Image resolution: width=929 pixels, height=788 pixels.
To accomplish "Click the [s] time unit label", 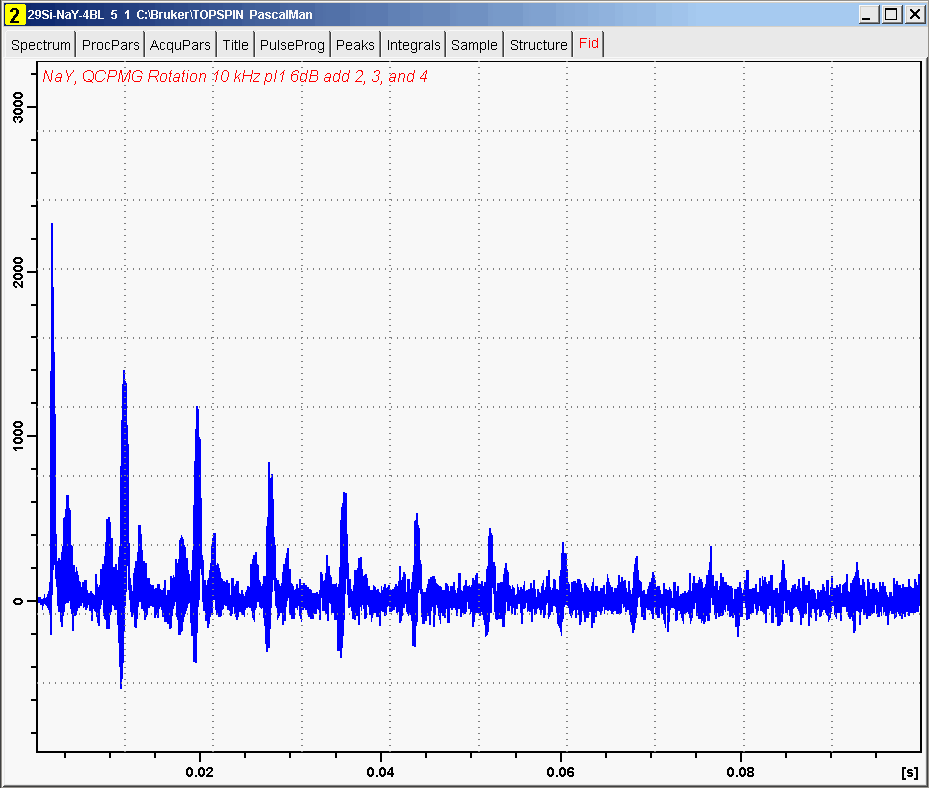I will (909, 772).
